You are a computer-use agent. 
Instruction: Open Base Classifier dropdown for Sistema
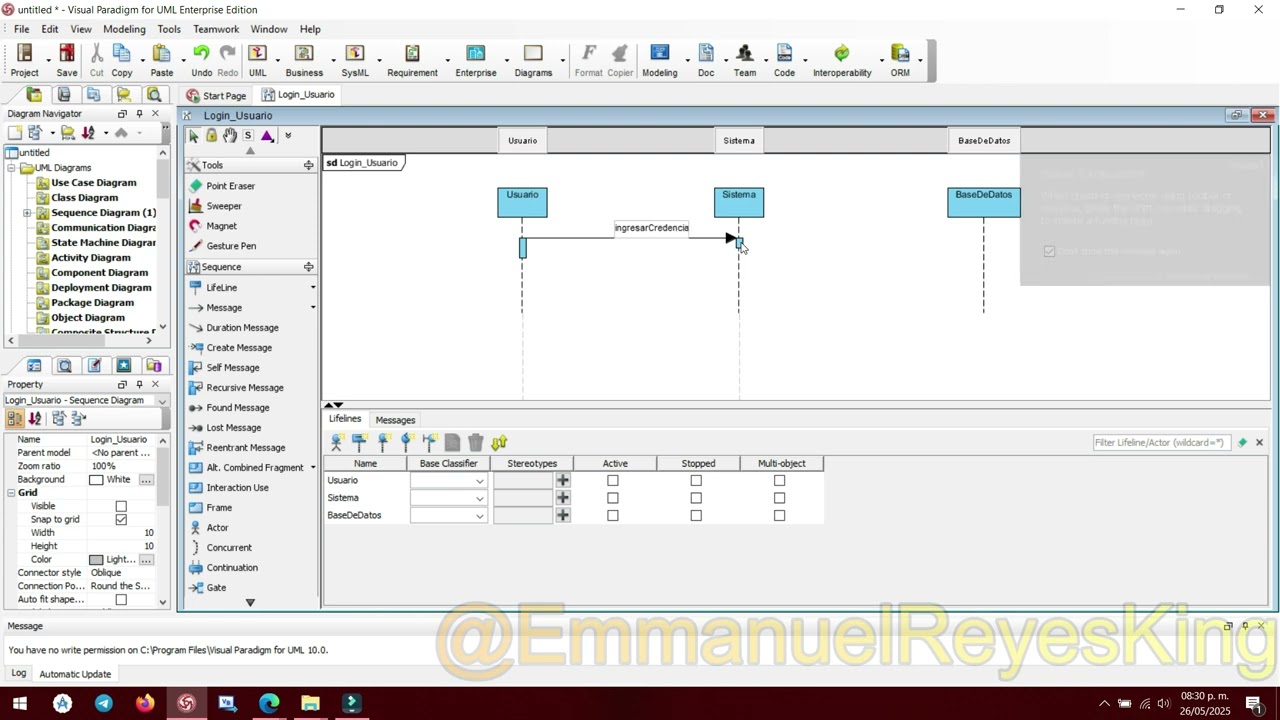pos(480,498)
